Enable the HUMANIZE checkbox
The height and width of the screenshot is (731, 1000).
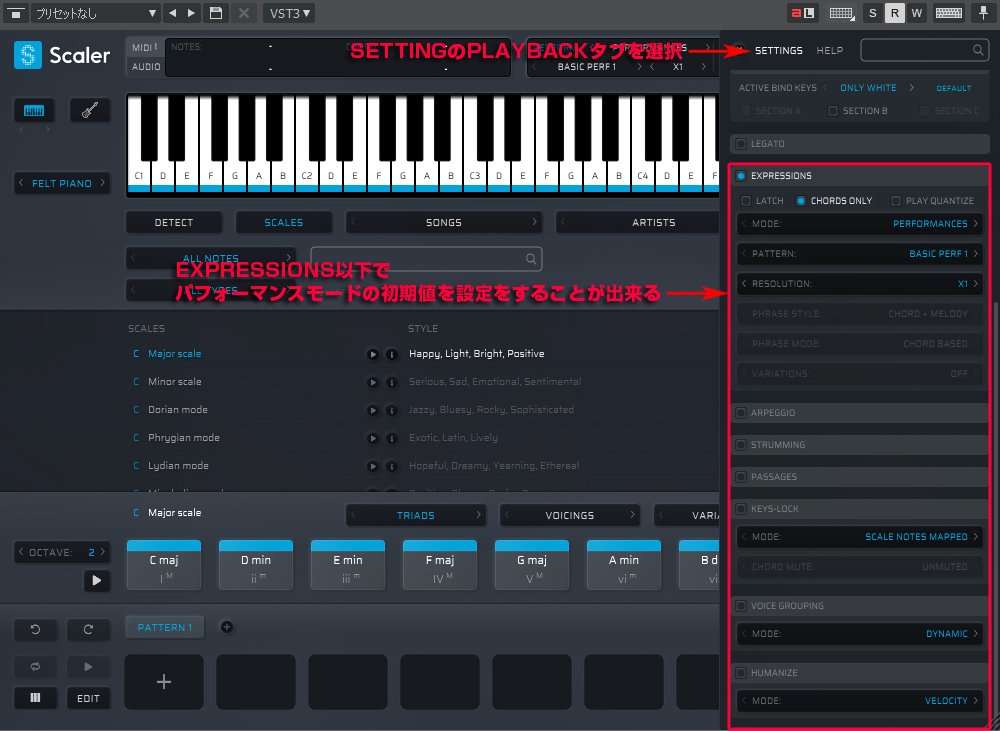pyautogui.click(x=740, y=673)
